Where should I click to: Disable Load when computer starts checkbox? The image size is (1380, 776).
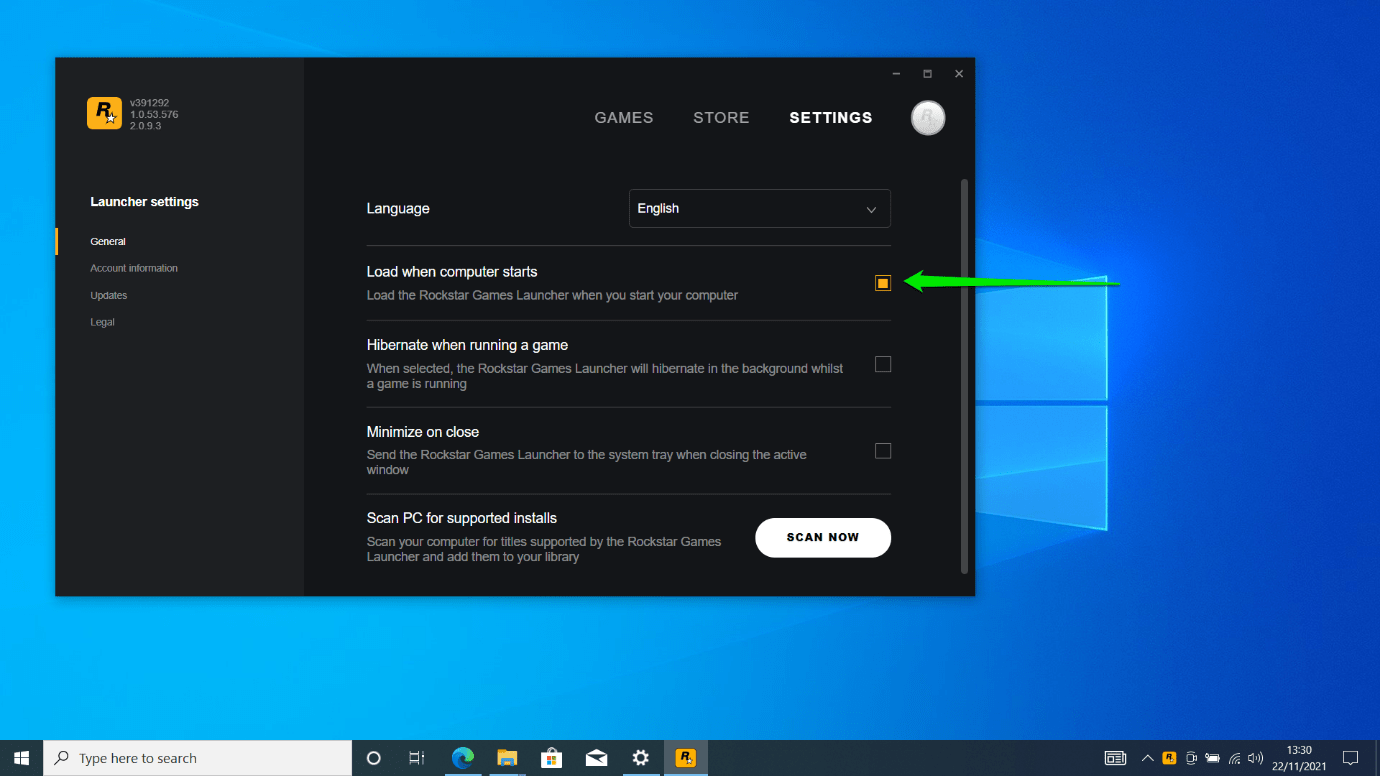(882, 283)
